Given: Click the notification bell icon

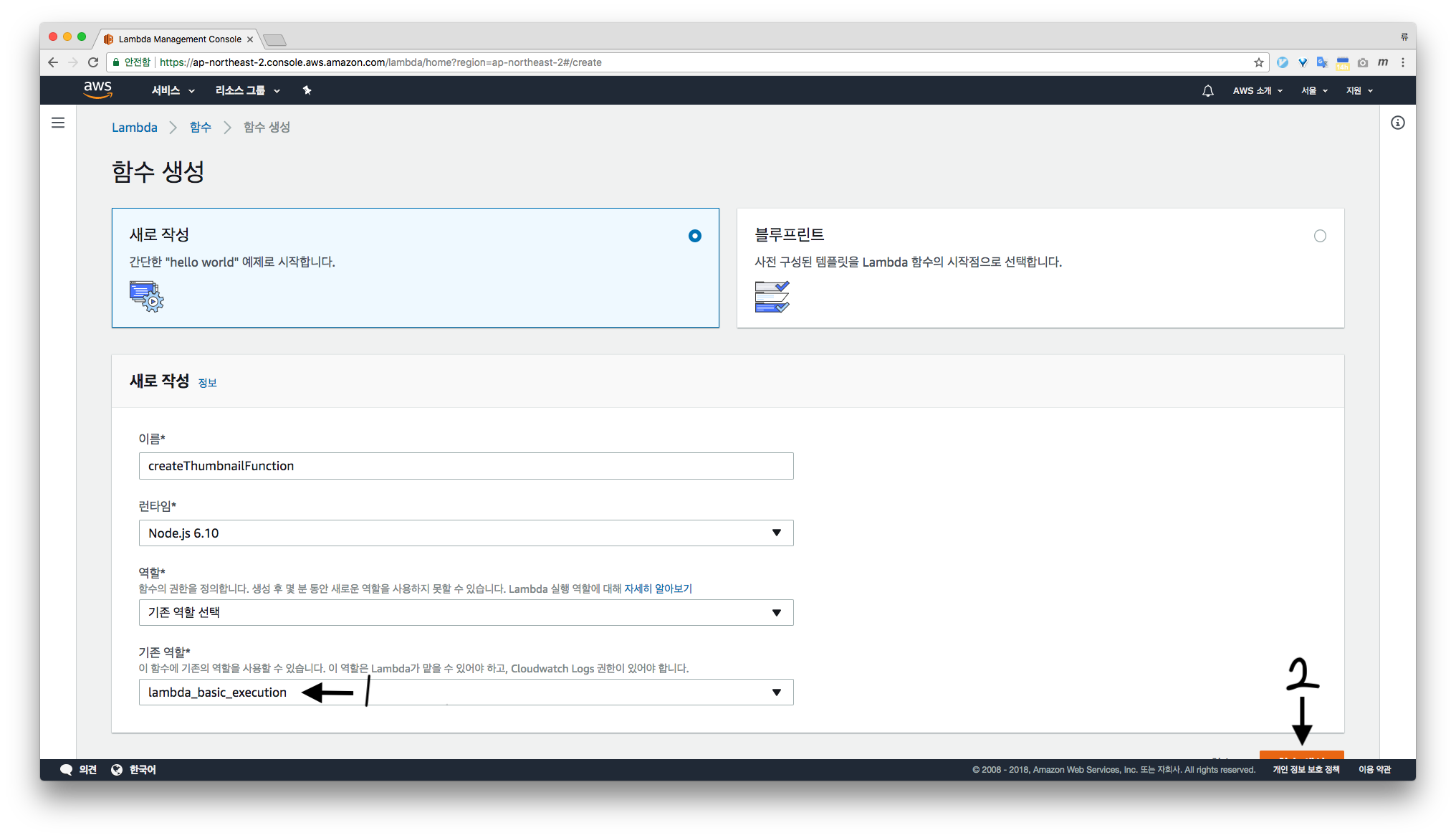Looking at the screenshot, I should (1208, 91).
